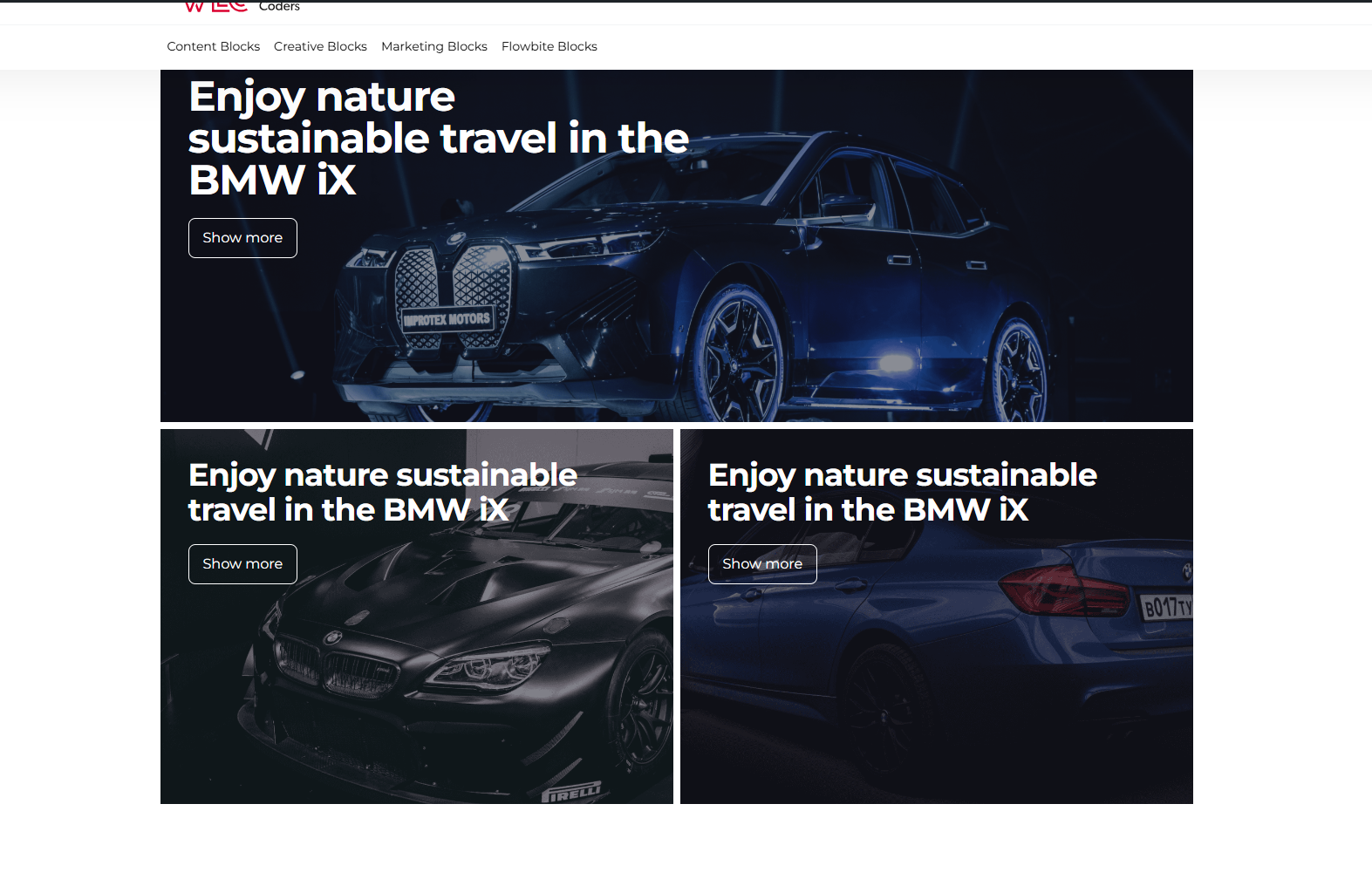
Task: Open the Creative Blocks menu
Action: [320, 46]
